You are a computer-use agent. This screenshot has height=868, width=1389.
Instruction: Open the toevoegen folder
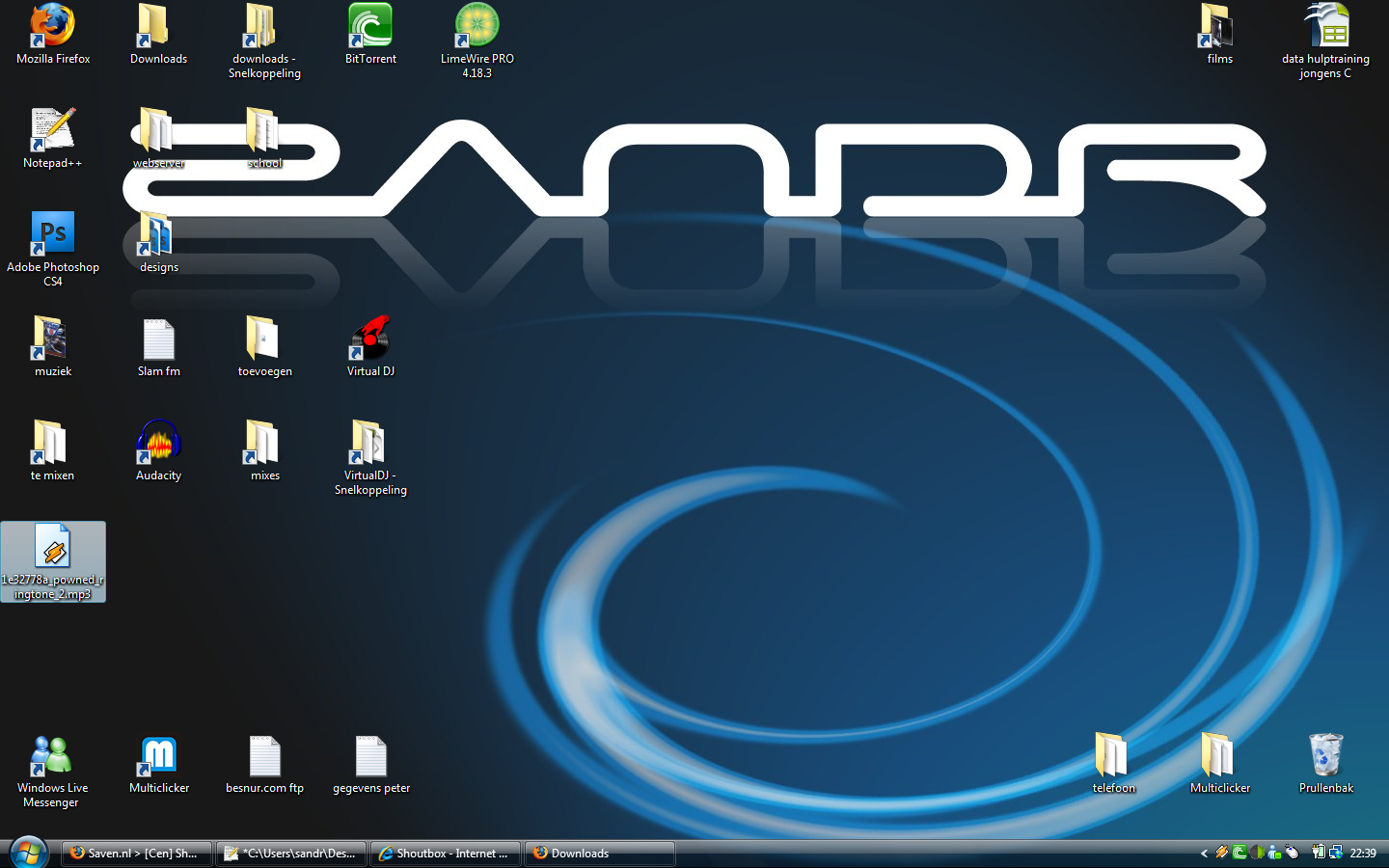tap(264, 347)
